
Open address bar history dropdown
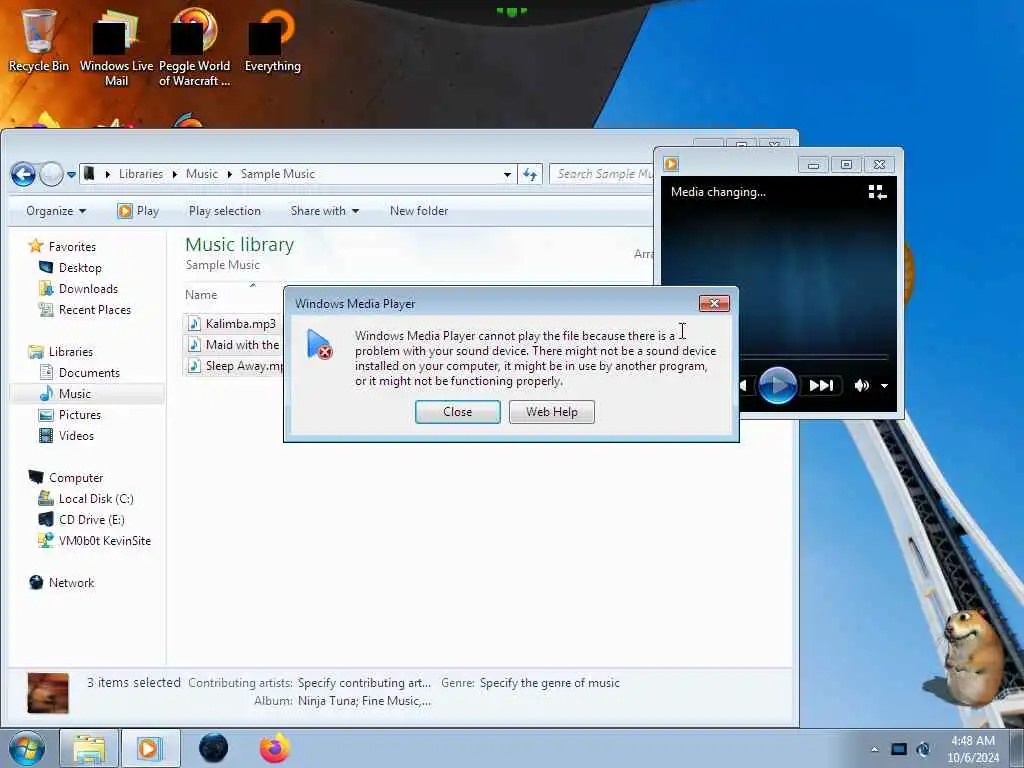click(x=507, y=174)
